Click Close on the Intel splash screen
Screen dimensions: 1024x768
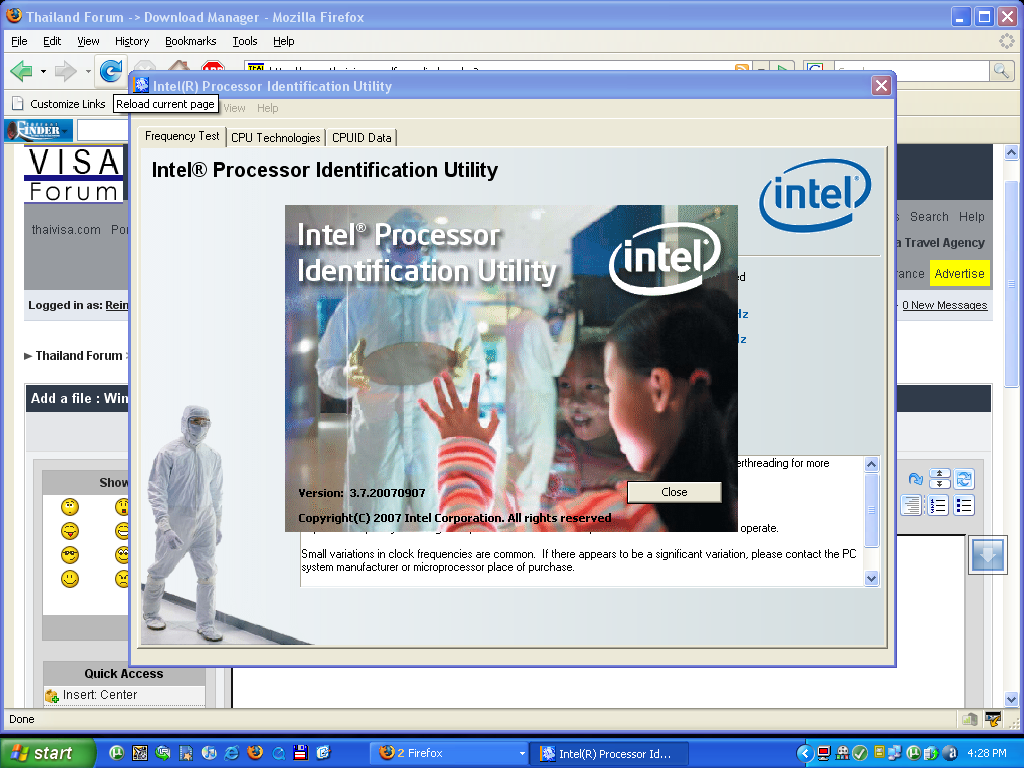click(674, 492)
